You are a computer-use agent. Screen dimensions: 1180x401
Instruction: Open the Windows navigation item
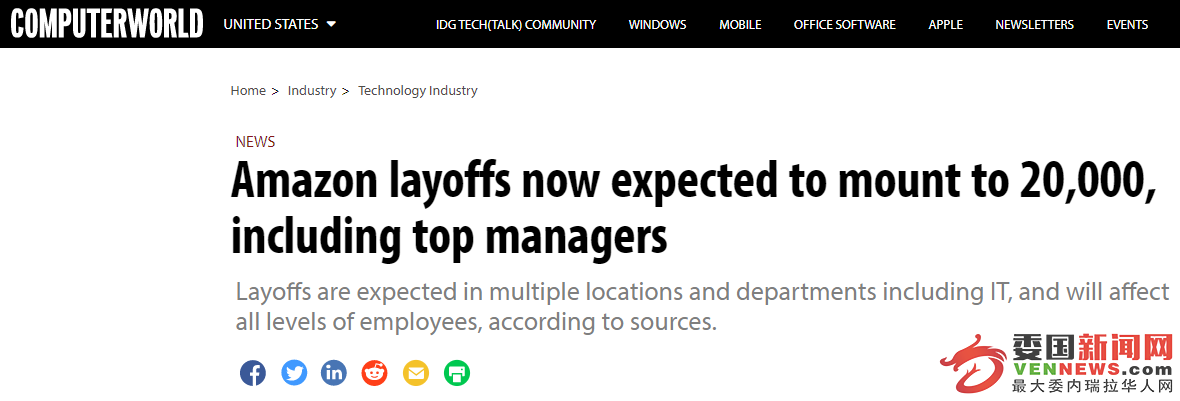click(658, 25)
